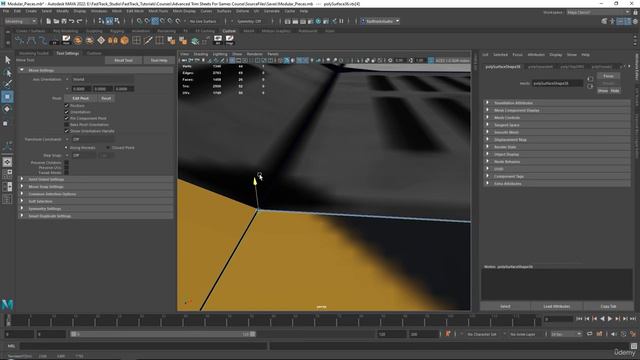640x360 pixels.
Task: Enable the Bake Pivot Orientation checkbox
Action: (x=67, y=124)
